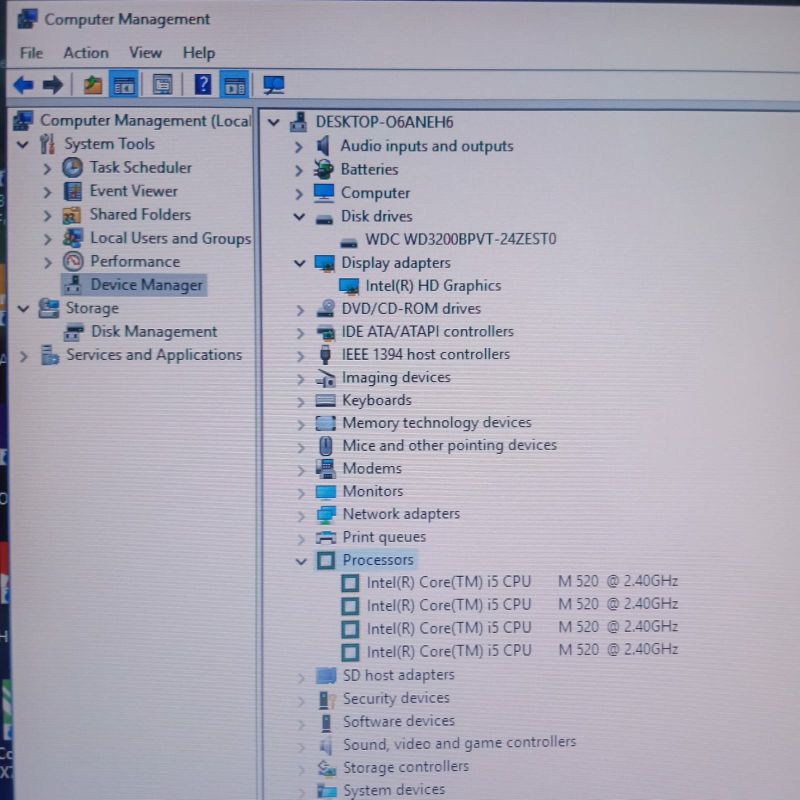800x800 pixels.
Task: Click the Properties toolbar icon
Action: [161, 84]
